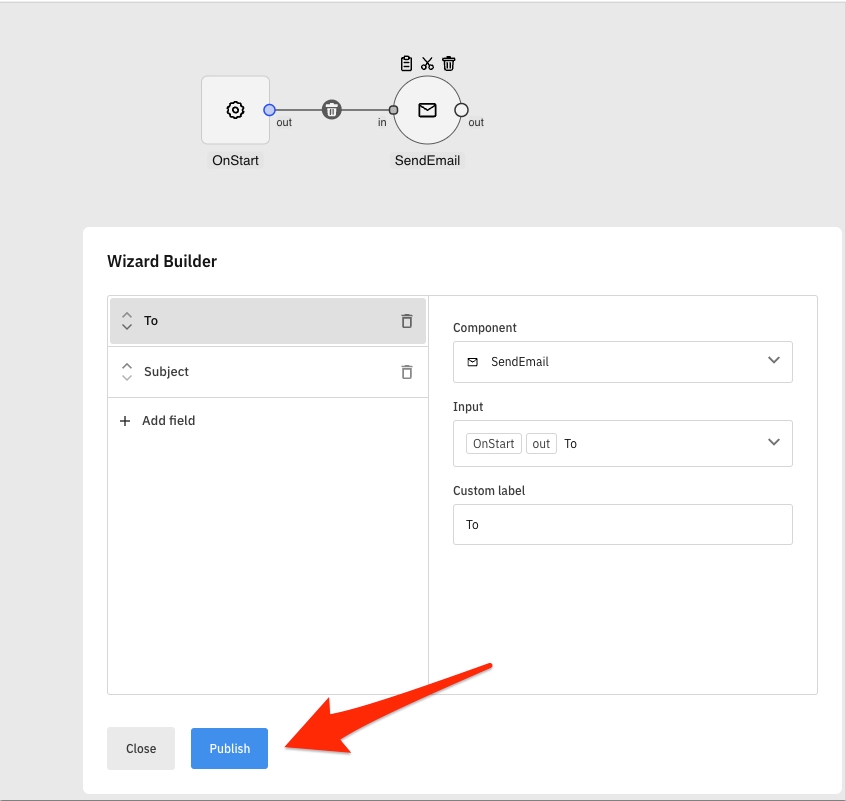Close the Wizard Builder panel
The image size is (846, 801).
pos(141,748)
